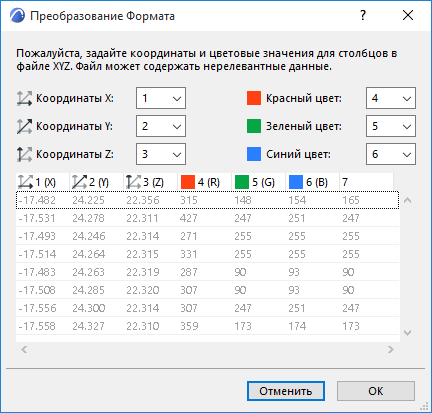The height and width of the screenshot is (413, 432).
Task: Open the Координаты Y column dropdown
Action: (161, 126)
